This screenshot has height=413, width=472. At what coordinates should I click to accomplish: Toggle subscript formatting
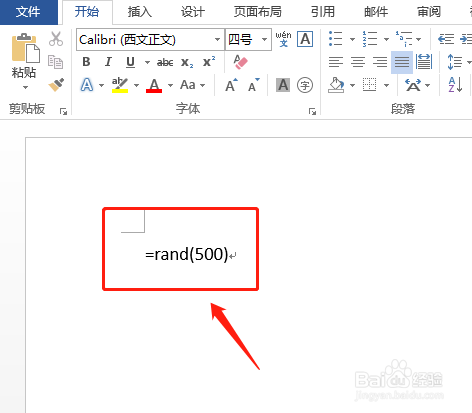click(187, 62)
